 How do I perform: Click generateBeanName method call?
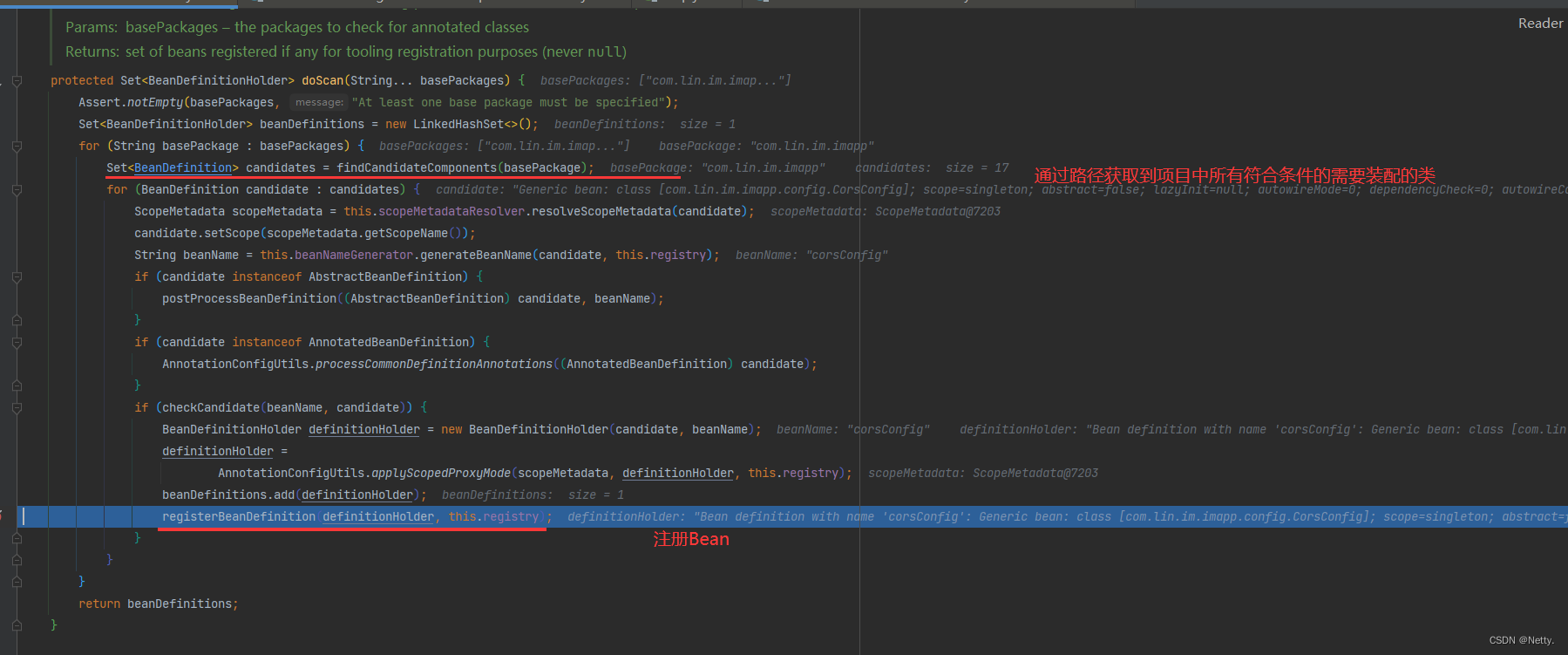(476, 255)
